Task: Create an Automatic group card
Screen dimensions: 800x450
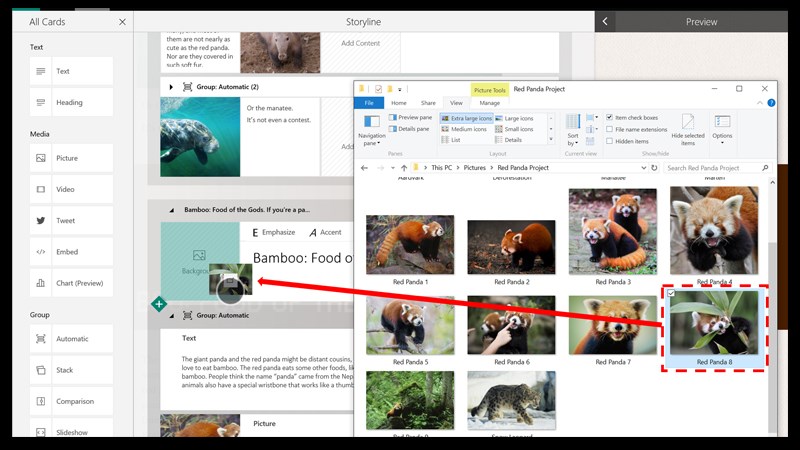Action: click(71, 339)
